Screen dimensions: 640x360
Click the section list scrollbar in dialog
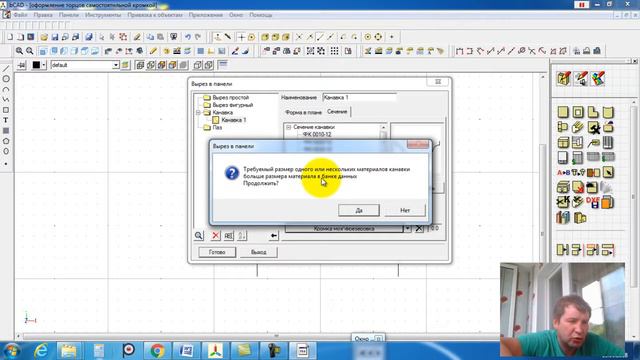(383, 135)
